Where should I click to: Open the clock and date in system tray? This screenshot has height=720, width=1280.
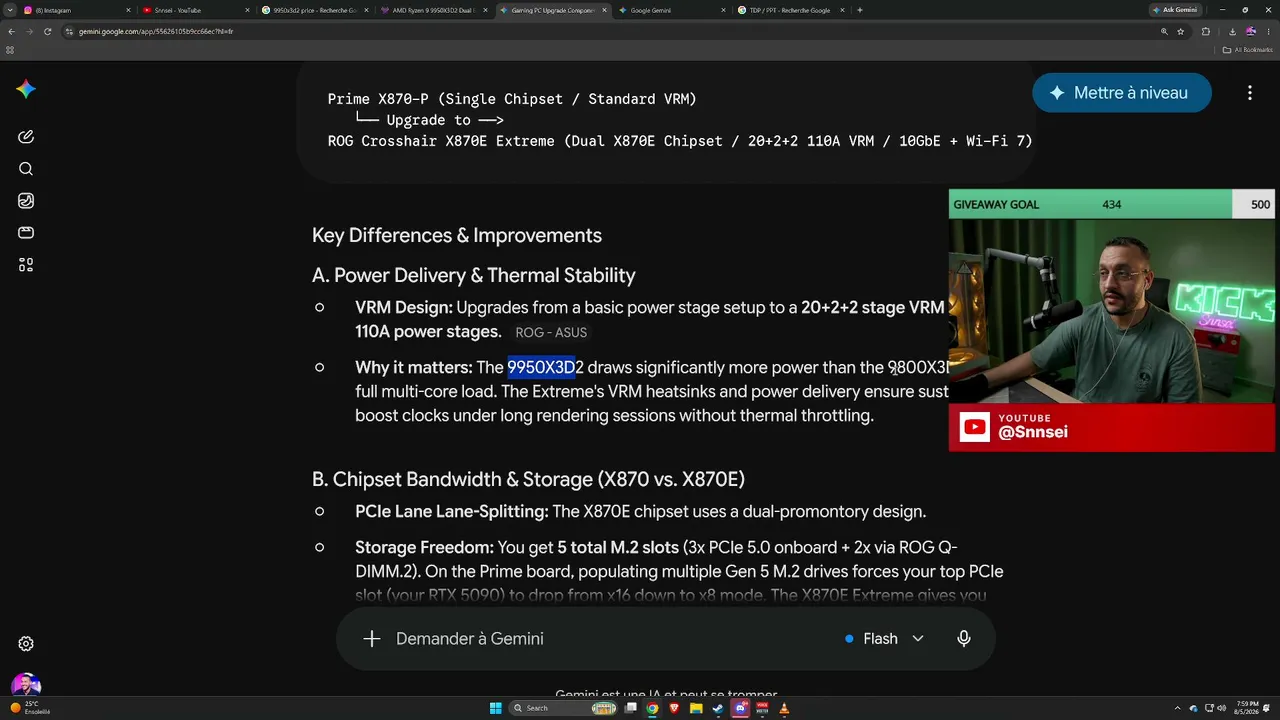1247,708
